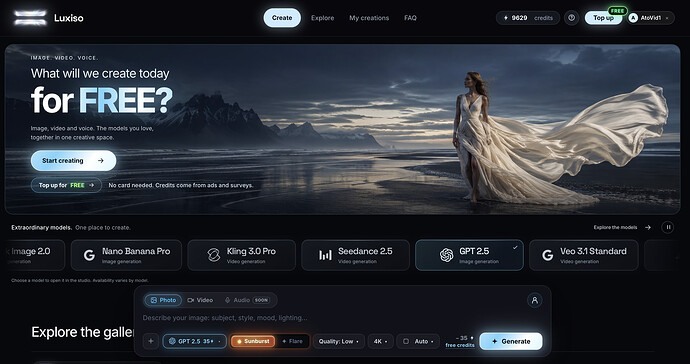Select the Audio mode tab marked SOON

(x=247, y=300)
